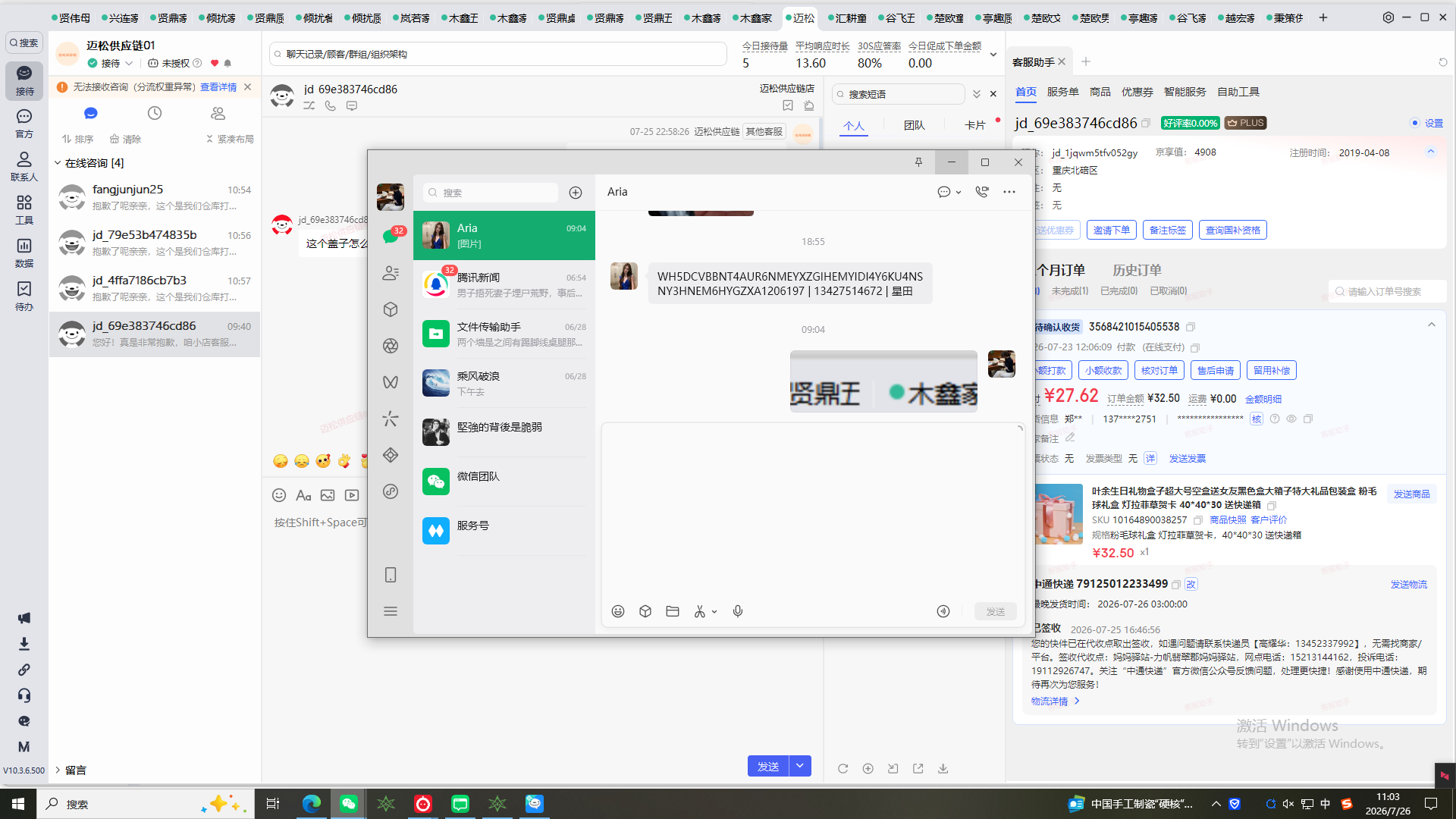This screenshot has width=1456, height=819.
Task: Open the 接待 status dropdown
Action: [111, 63]
